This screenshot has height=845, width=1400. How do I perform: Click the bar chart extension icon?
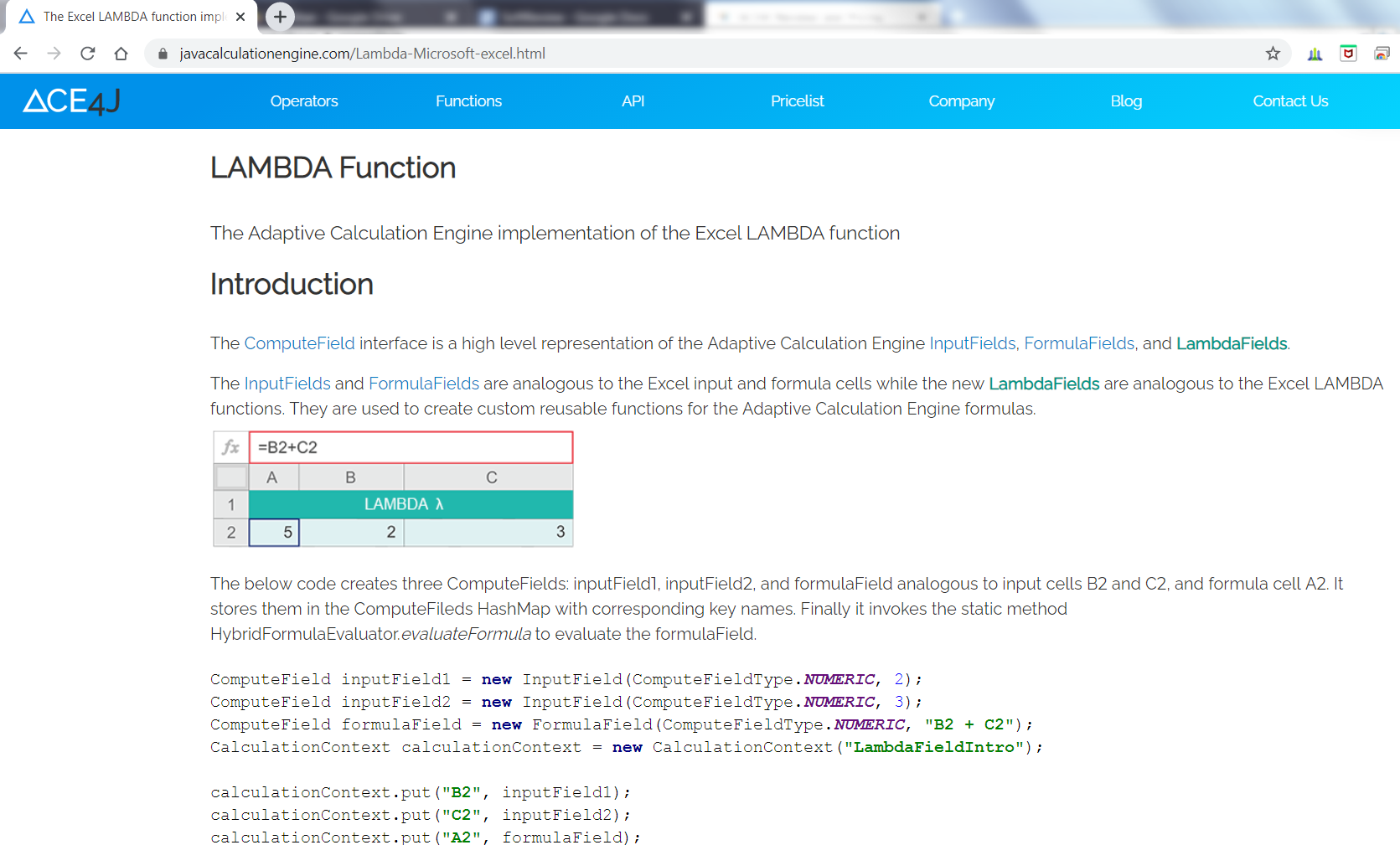pos(1315,54)
